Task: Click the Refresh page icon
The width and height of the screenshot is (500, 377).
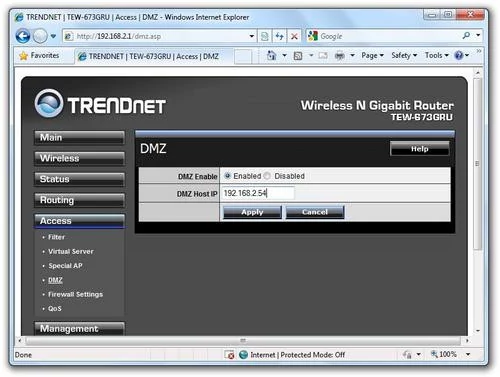Action: [x=279, y=36]
